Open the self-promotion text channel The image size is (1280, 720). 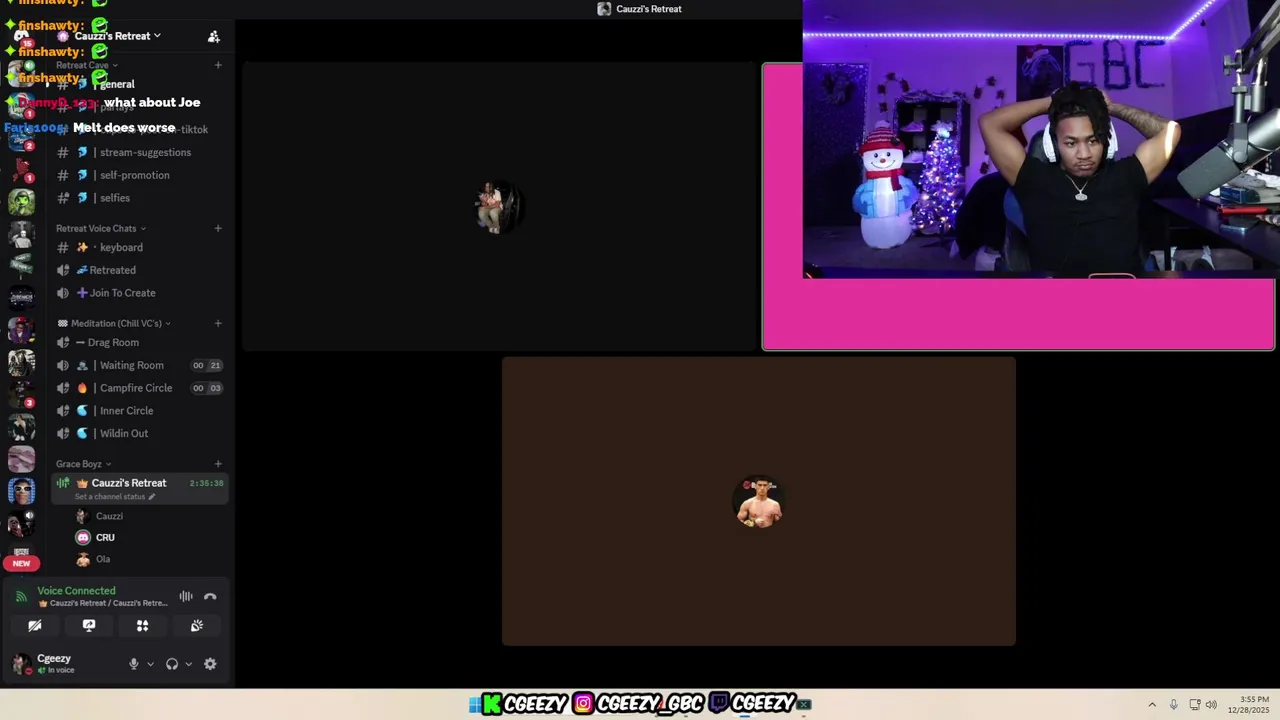point(138,175)
